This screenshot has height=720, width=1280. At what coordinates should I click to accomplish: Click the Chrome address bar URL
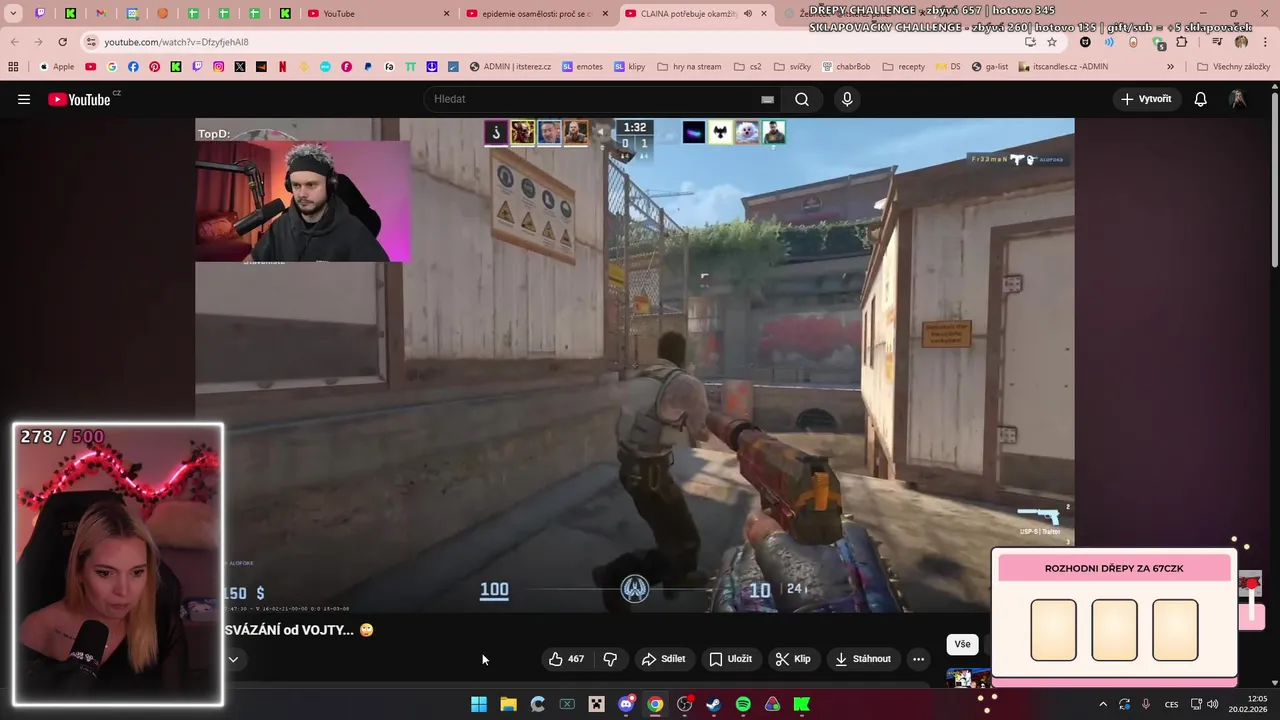(176, 42)
